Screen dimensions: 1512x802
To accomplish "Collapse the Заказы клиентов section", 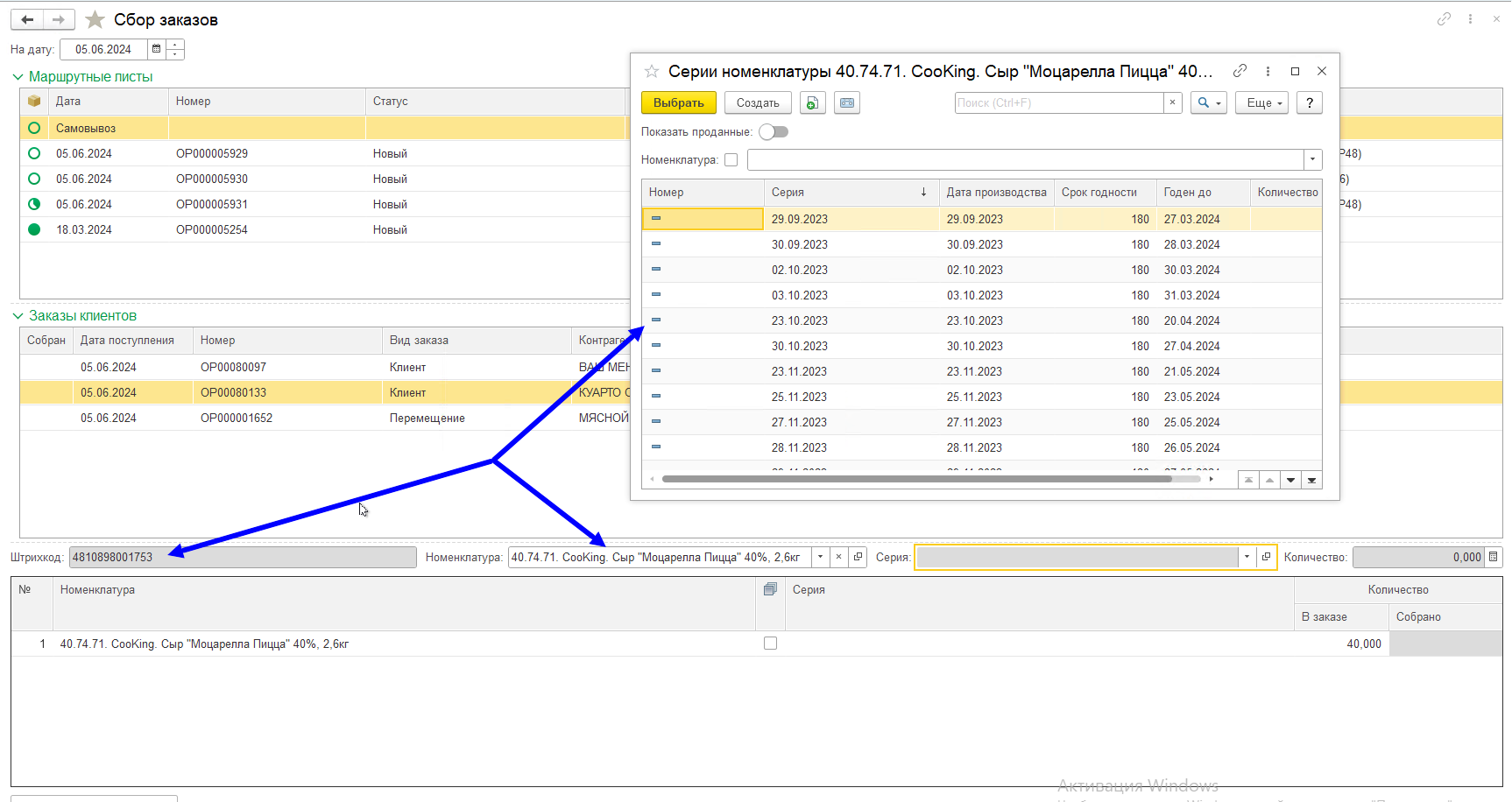I will 18,316.
